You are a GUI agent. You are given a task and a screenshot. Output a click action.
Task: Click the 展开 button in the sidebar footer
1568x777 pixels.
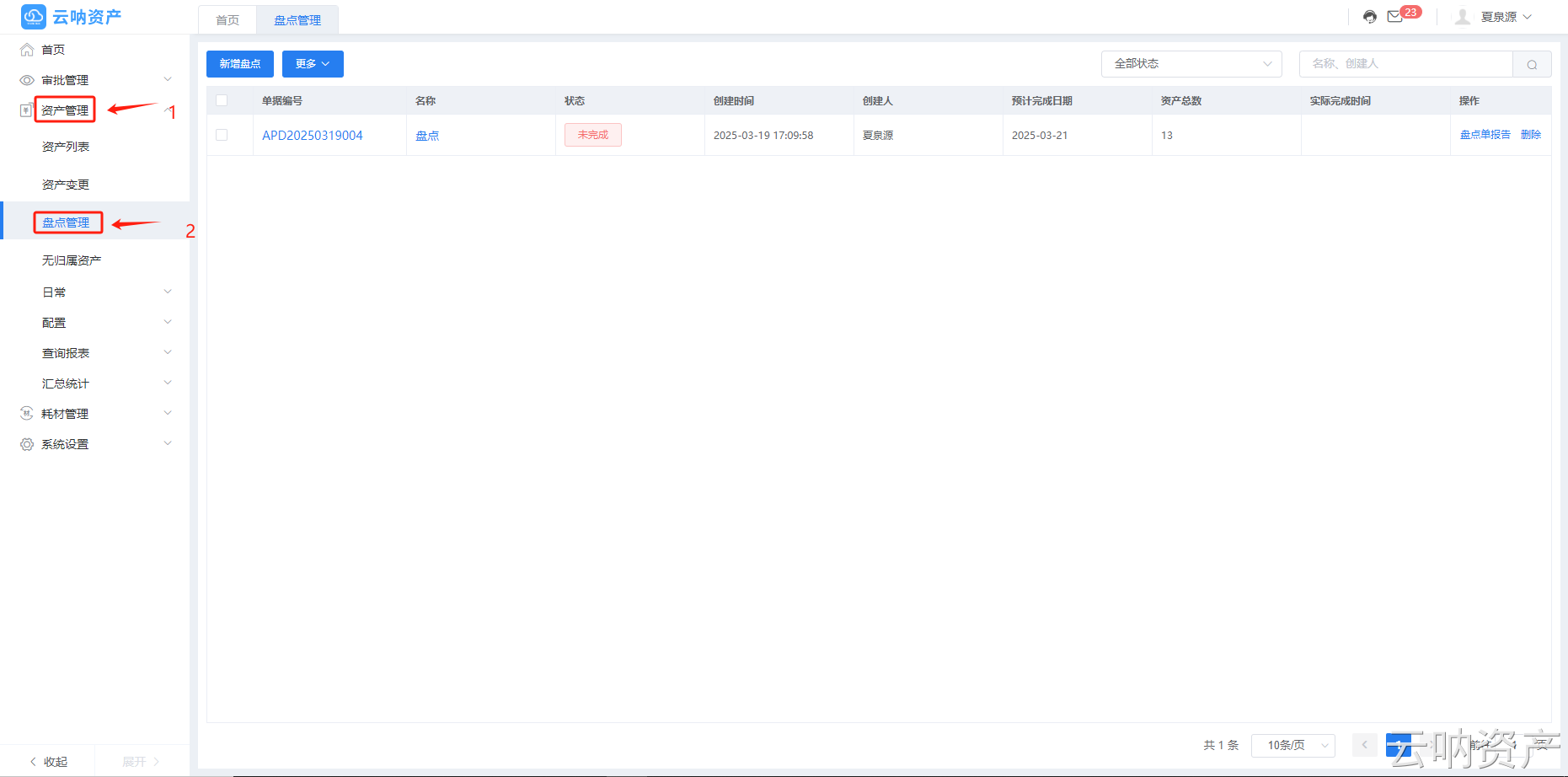141,762
